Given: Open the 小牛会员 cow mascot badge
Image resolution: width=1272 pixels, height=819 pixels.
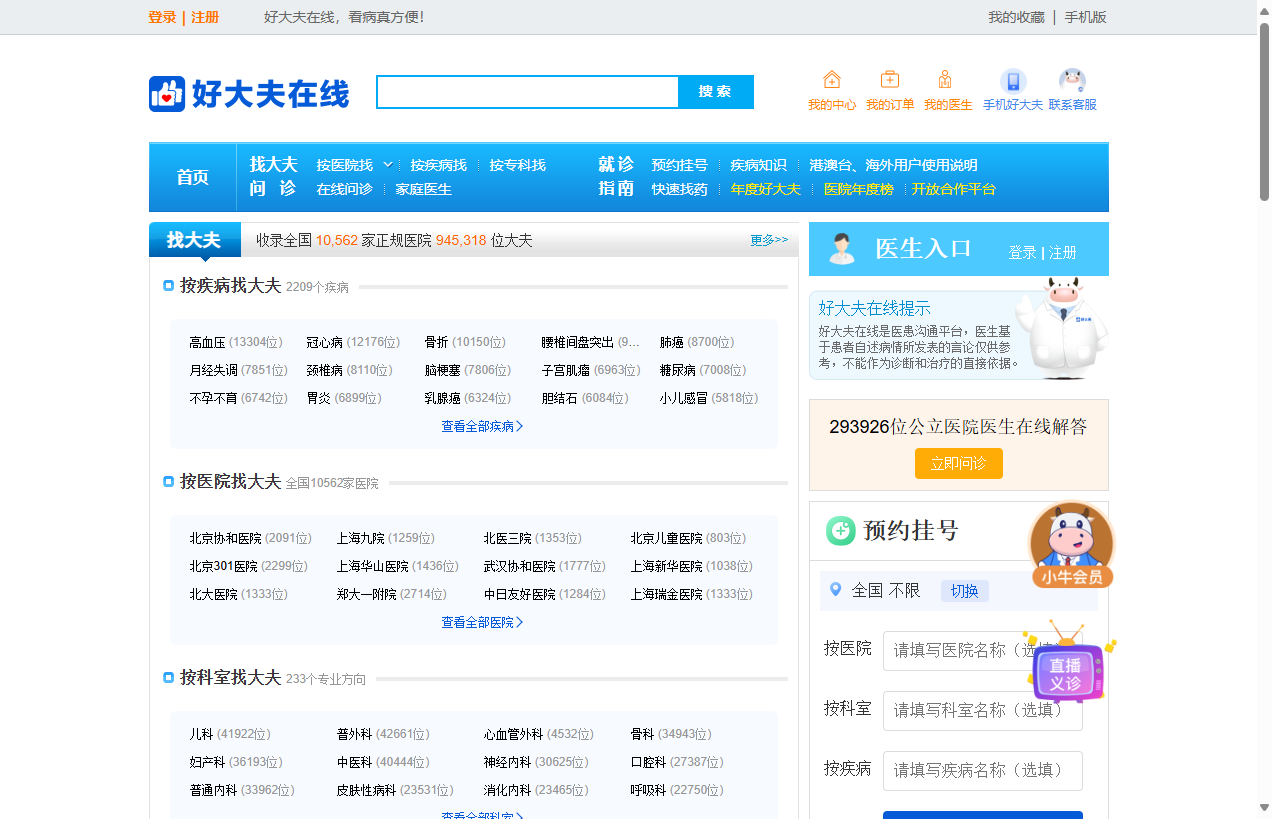Looking at the screenshot, I should point(1072,546).
